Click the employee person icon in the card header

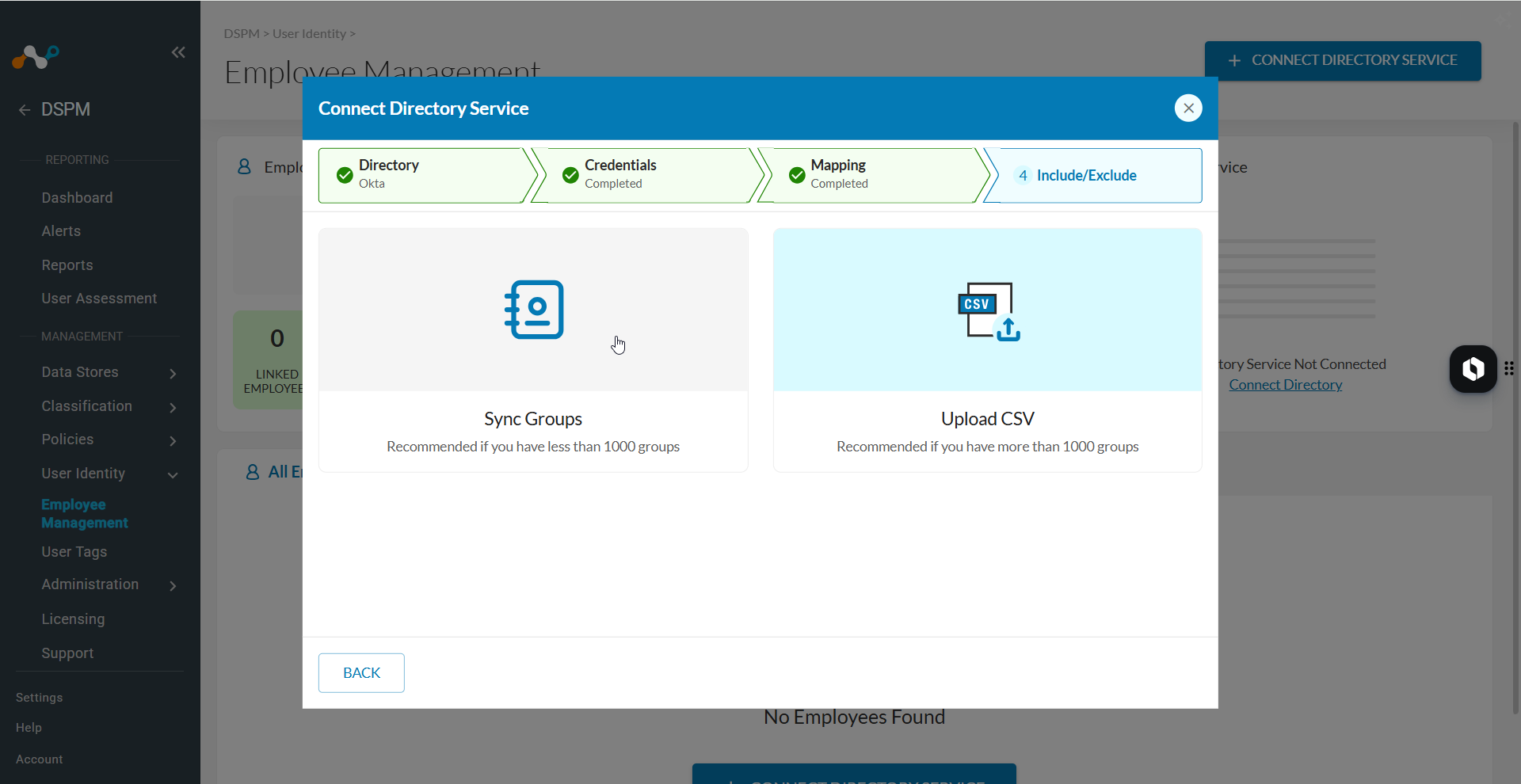(244, 166)
